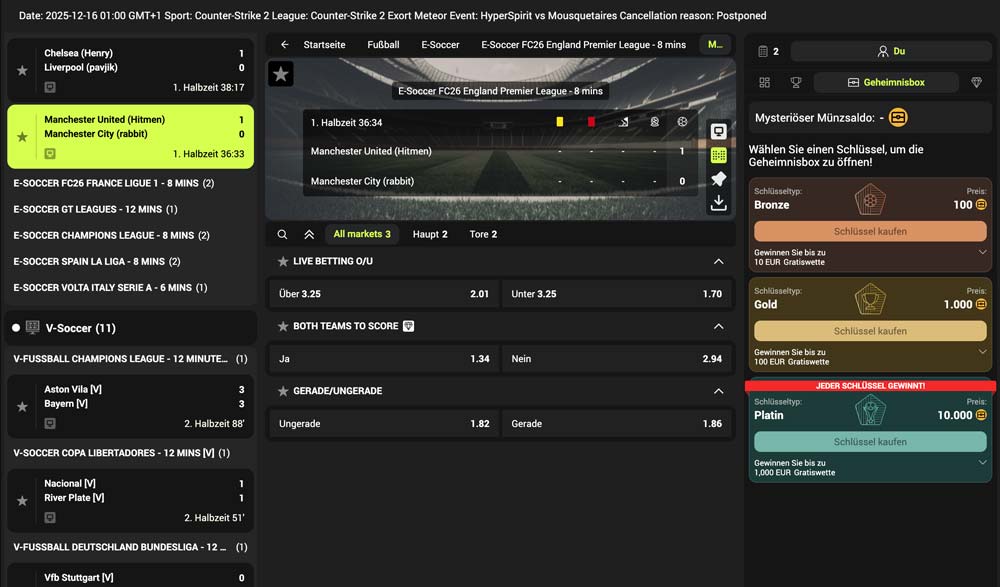Select the green statistics grid icon

[x=719, y=157]
